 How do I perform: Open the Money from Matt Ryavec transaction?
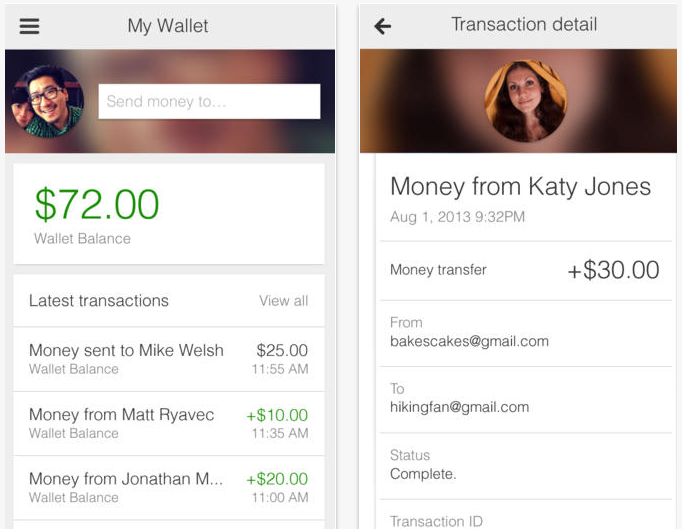[x=169, y=423]
